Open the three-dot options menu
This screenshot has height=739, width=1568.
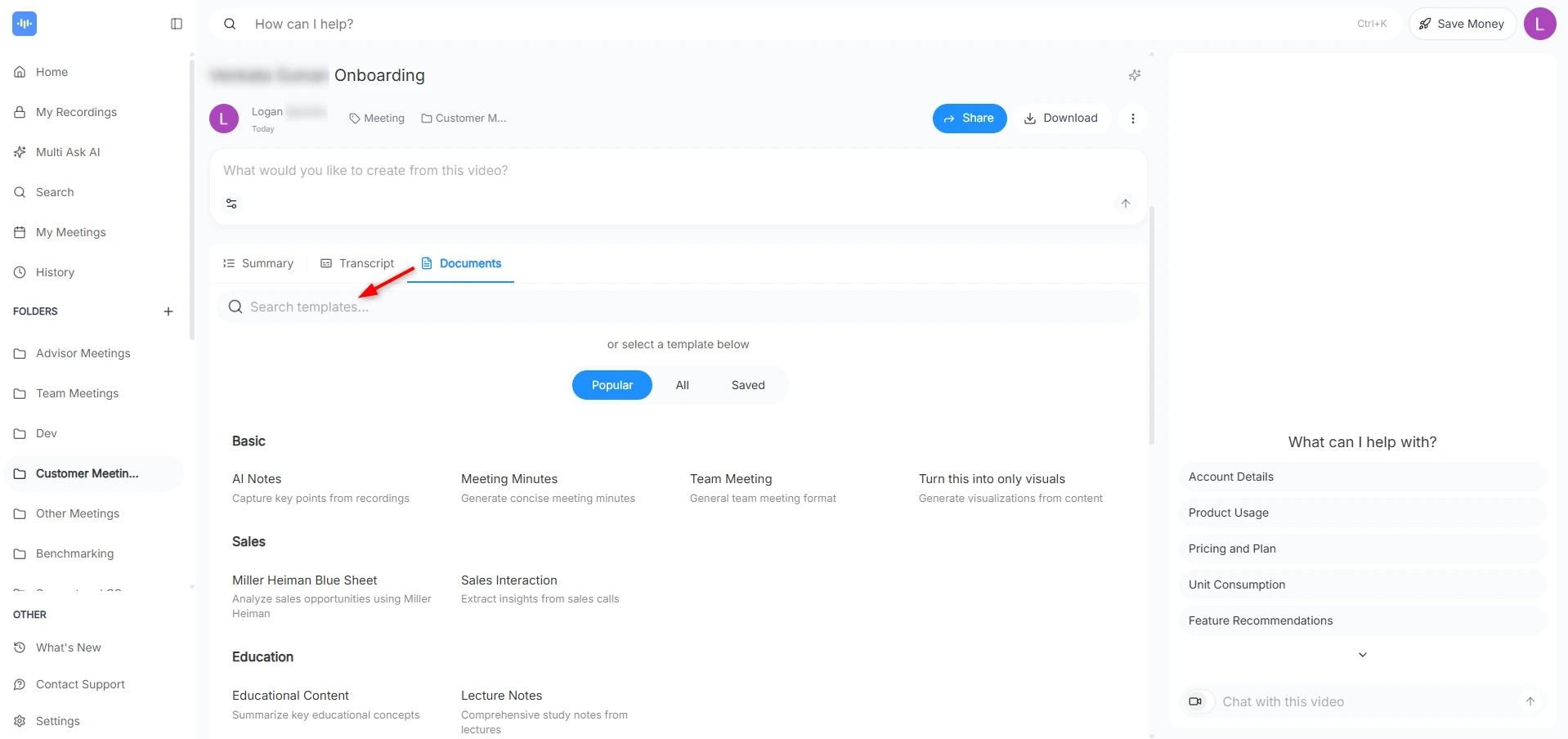pos(1133,119)
